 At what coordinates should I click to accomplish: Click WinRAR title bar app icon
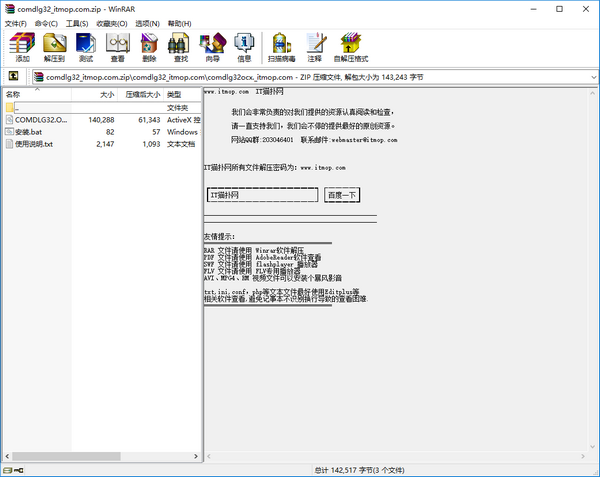click(9, 9)
